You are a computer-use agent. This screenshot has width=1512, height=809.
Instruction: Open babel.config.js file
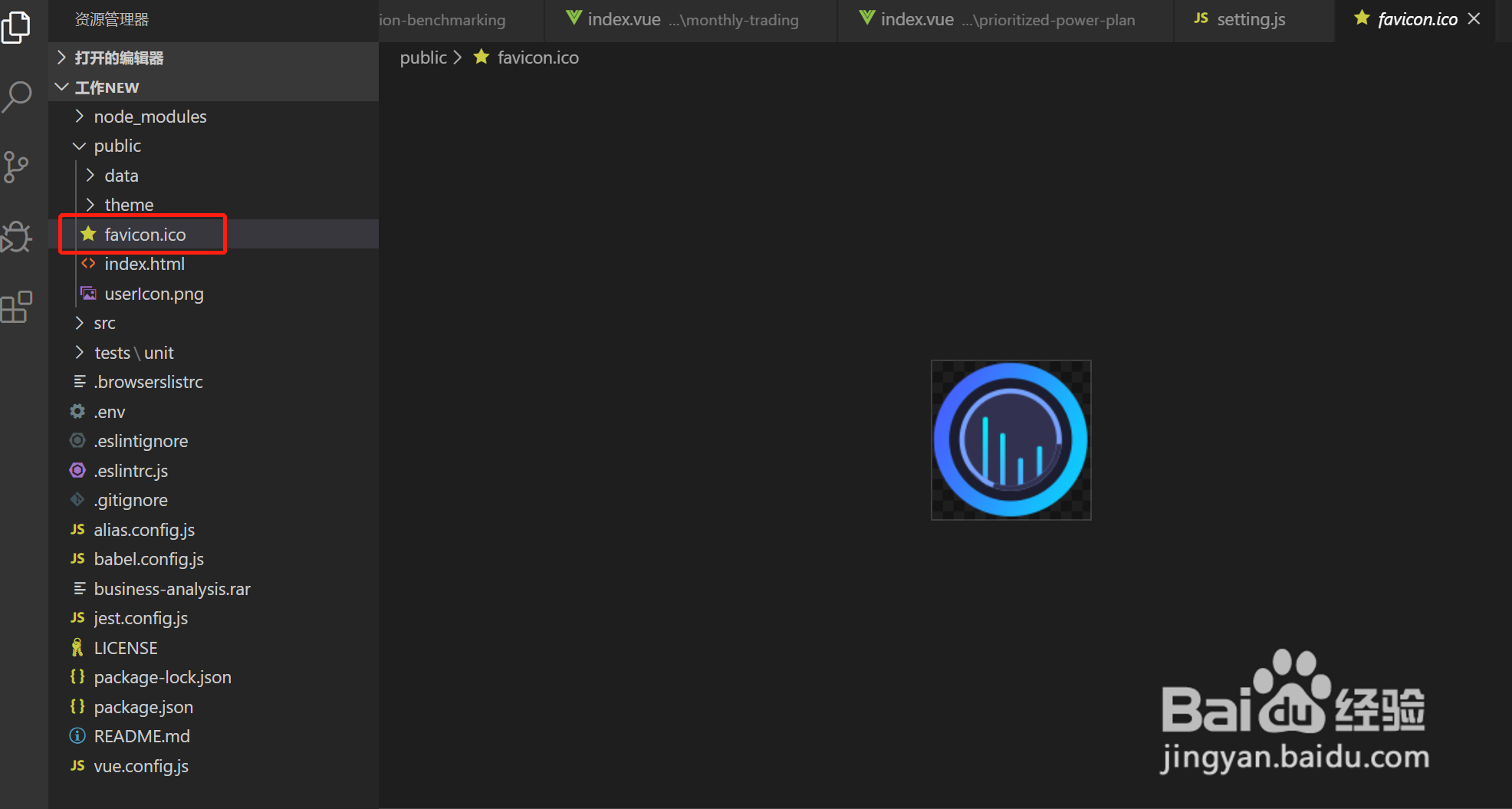213,559
